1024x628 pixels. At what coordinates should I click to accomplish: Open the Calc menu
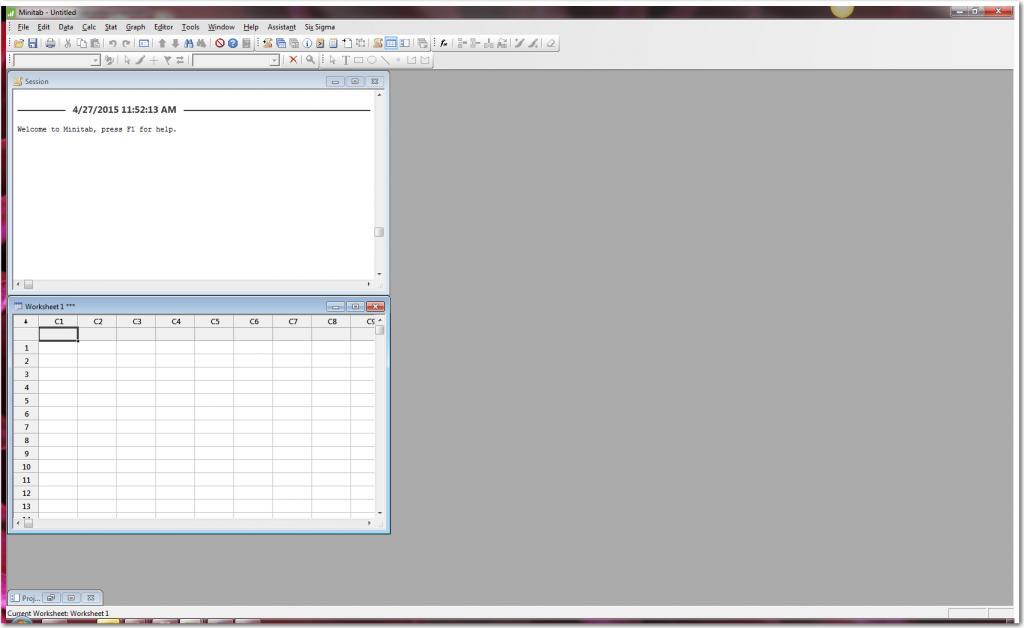point(89,27)
